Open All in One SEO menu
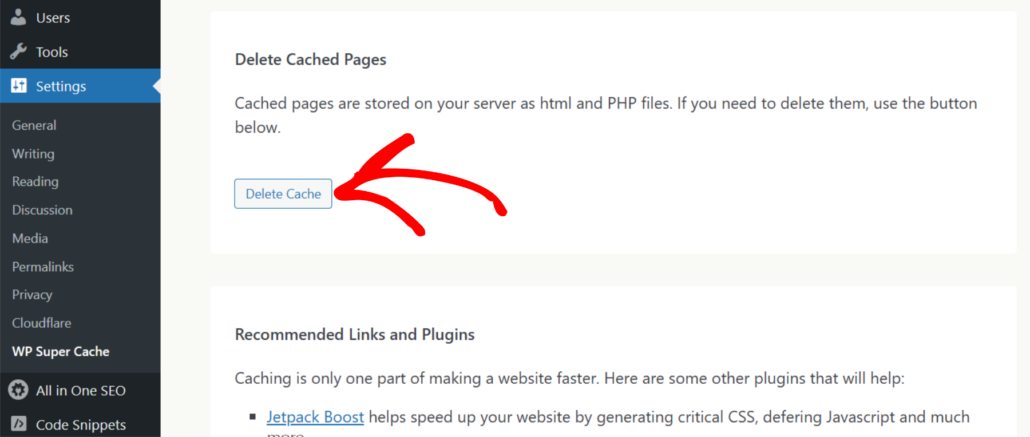This screenshot has width=1030, height=437. tap(80, 390)
